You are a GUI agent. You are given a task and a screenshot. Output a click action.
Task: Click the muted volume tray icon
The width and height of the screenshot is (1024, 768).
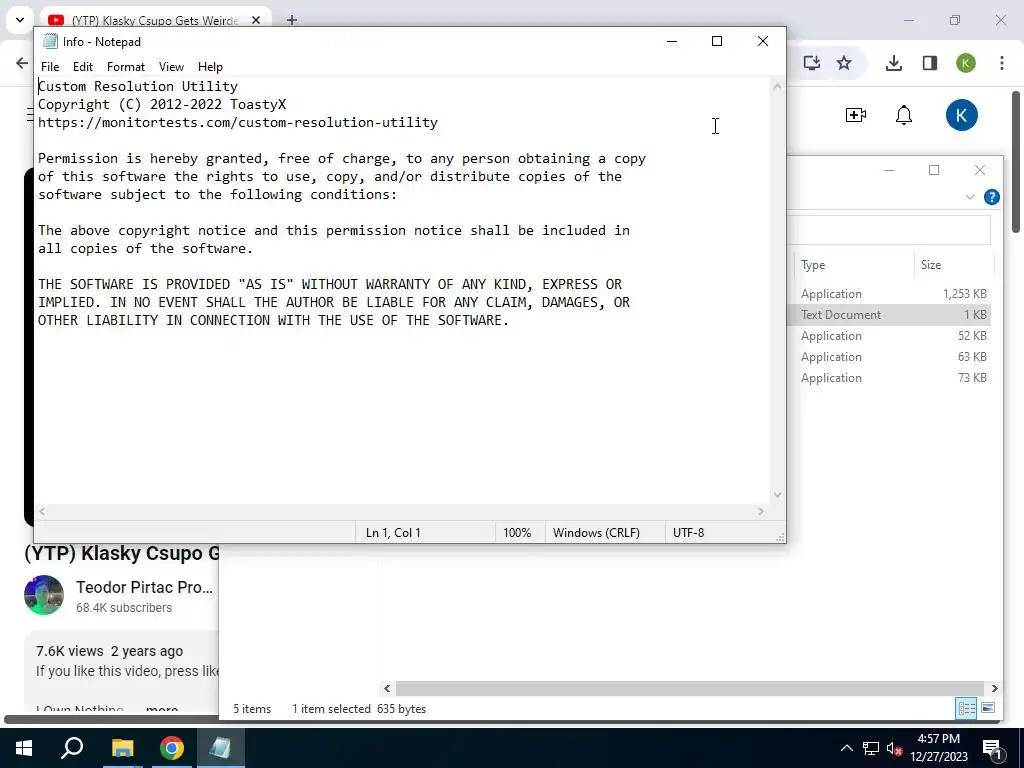point(894,748)
